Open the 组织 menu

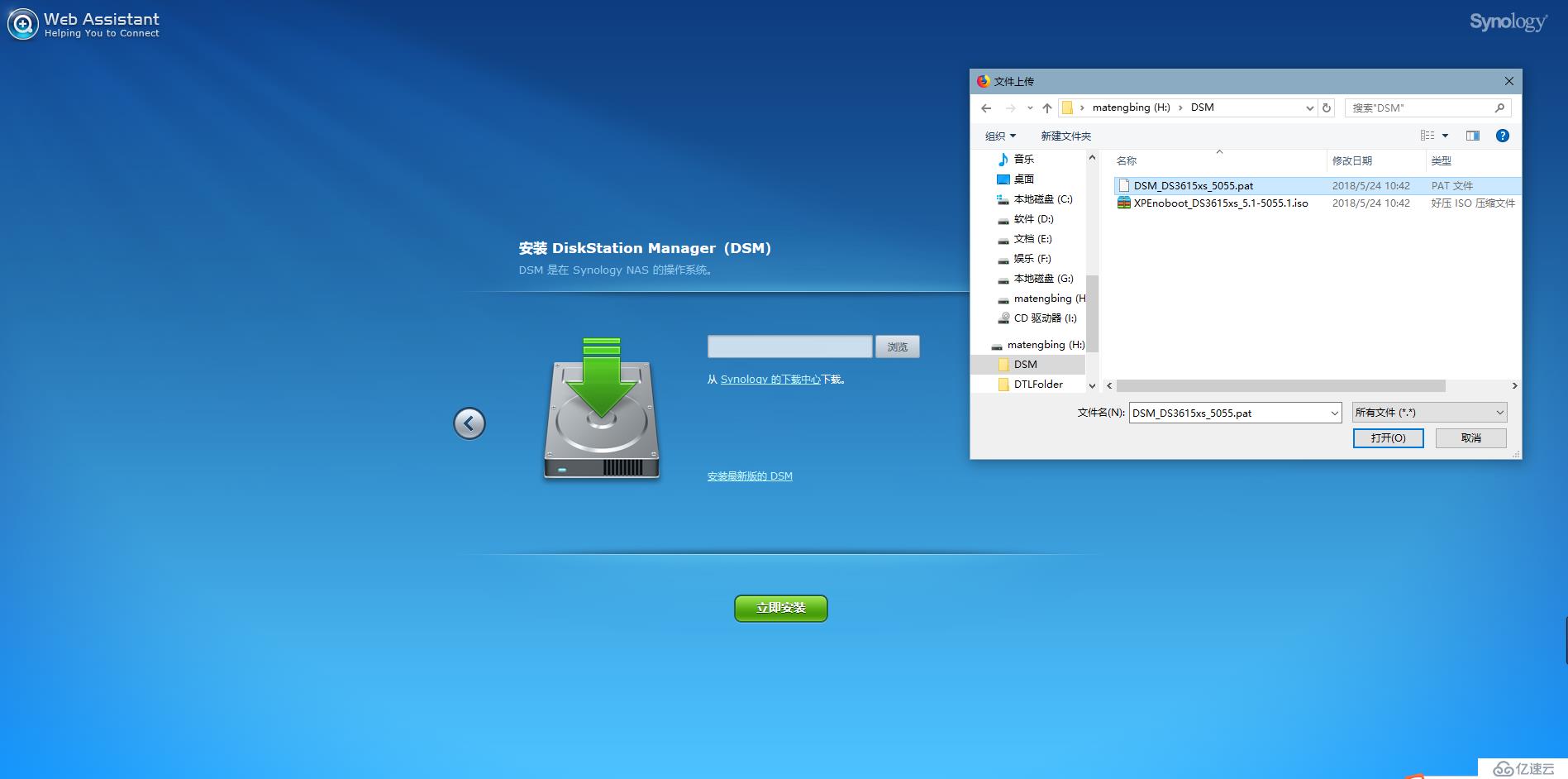[x=1000, y=136]
